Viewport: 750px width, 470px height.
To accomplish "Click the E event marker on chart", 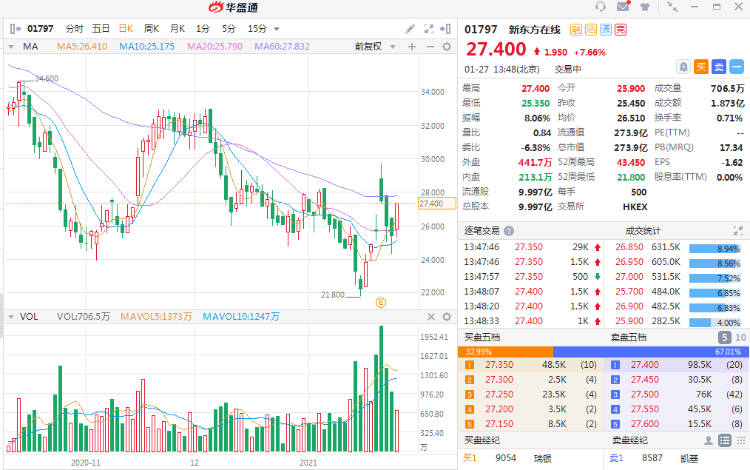I will coord(381,302).
